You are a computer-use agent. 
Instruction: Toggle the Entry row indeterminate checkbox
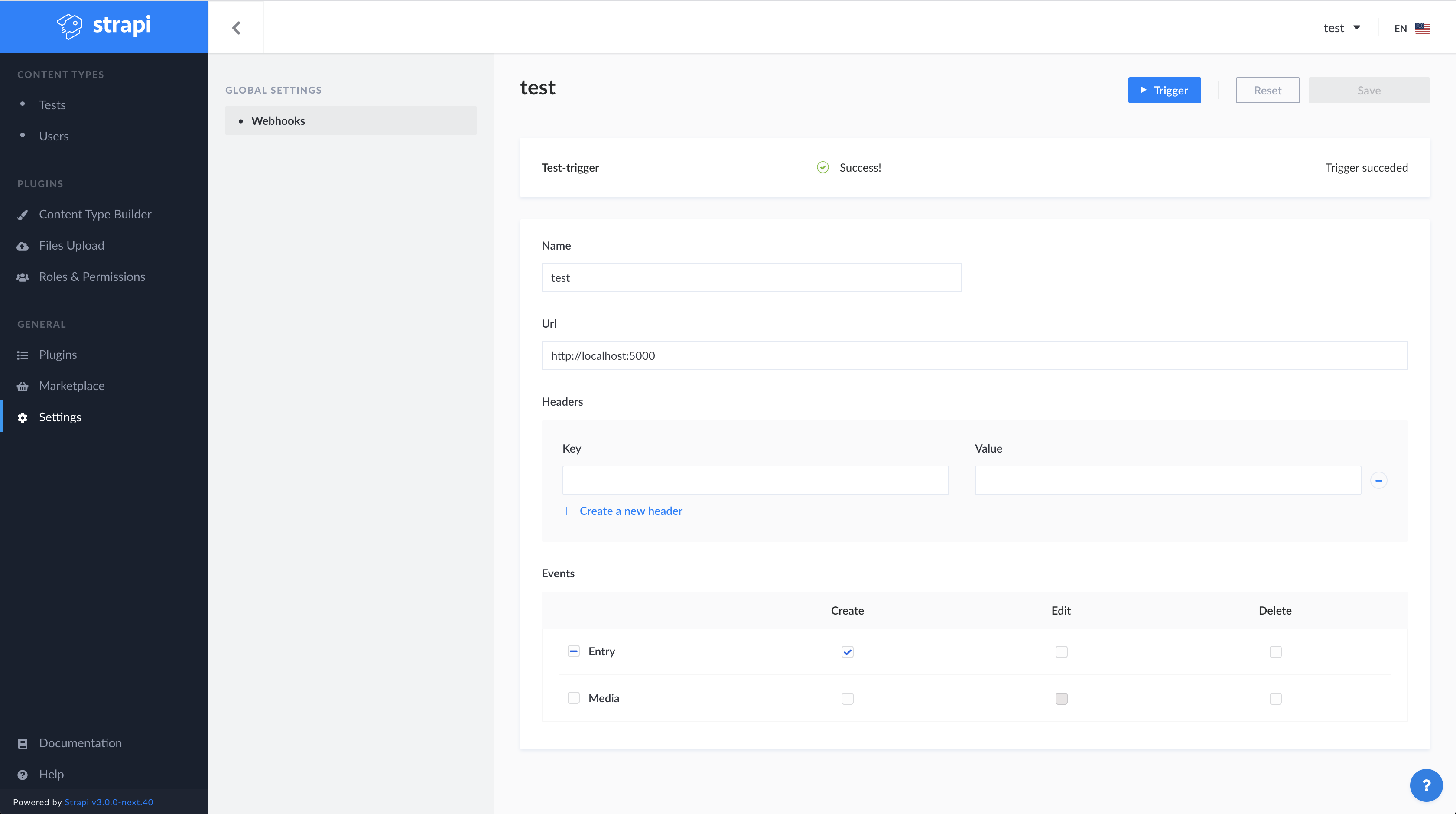tap(573, 651)
